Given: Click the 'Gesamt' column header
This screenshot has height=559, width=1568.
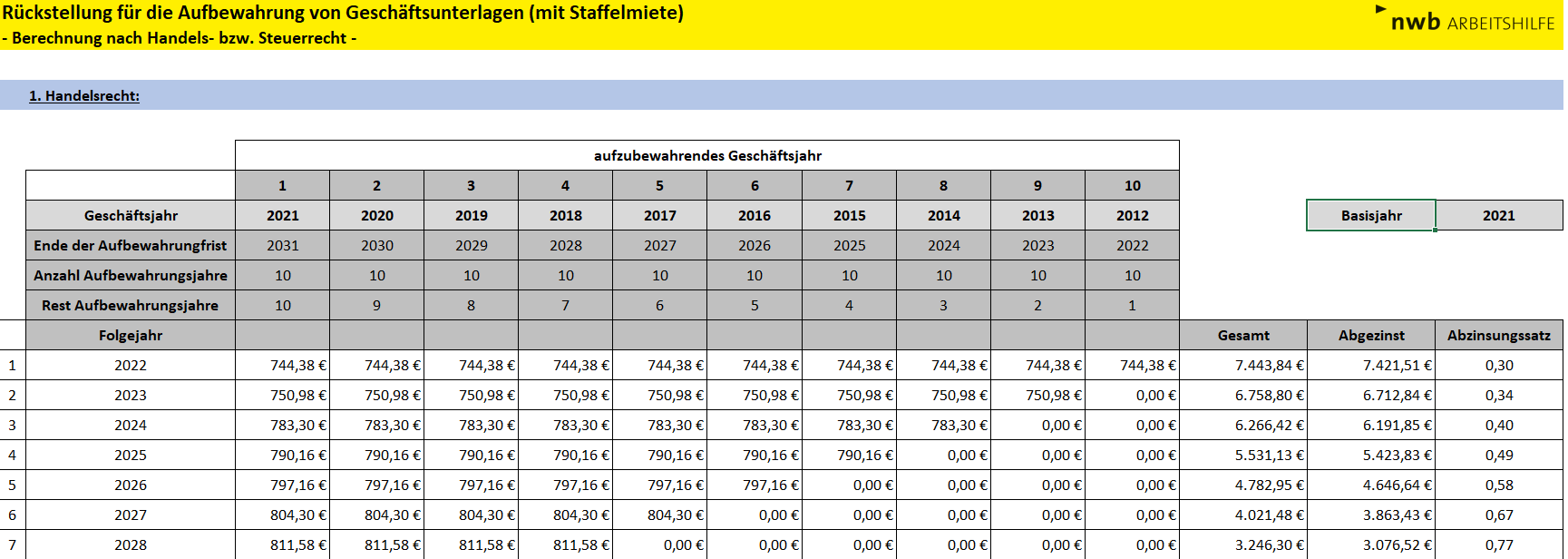Looking at the screenshot, I should pos(1242,335).
